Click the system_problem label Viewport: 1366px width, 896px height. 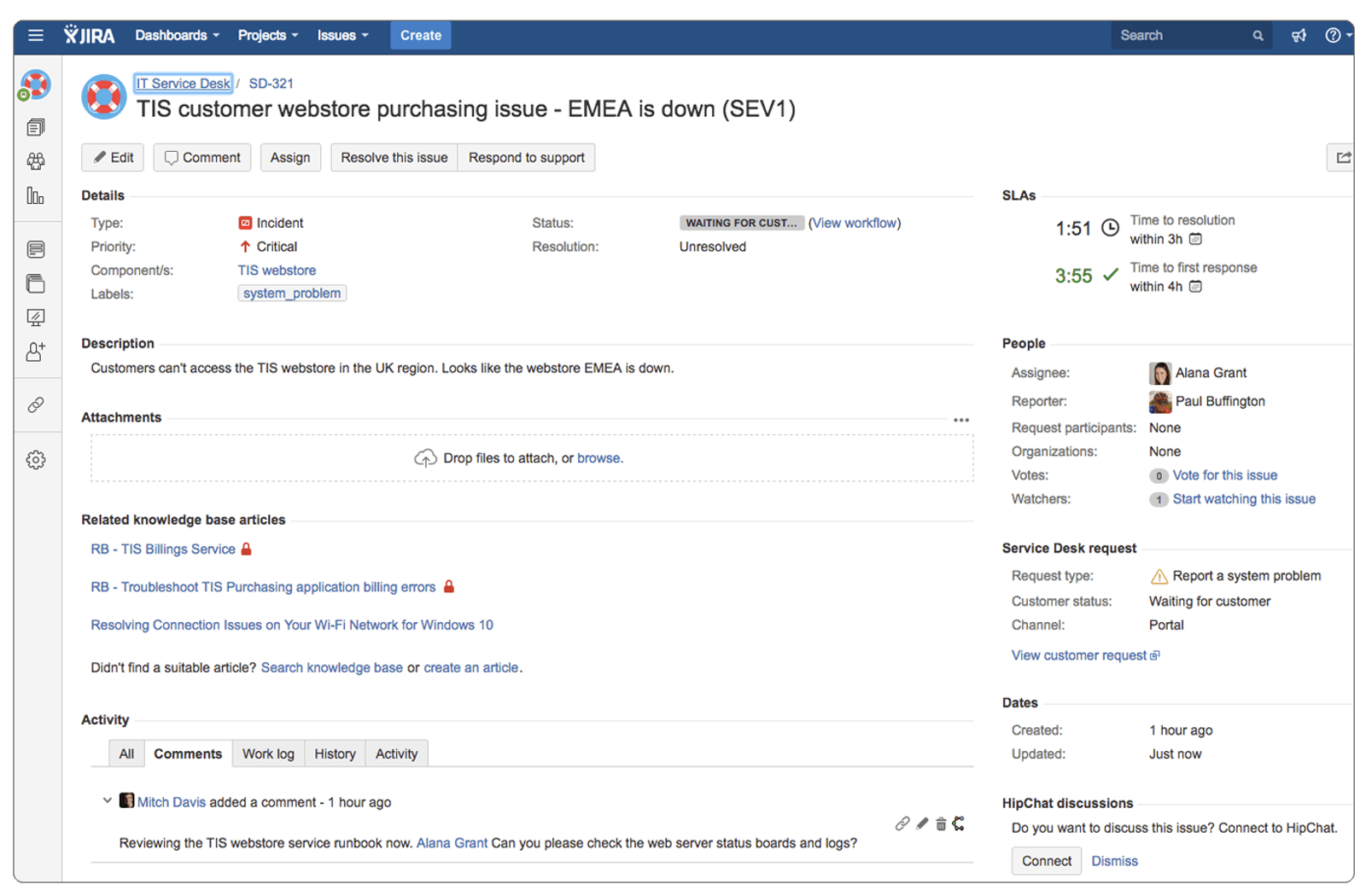(292, 294)
